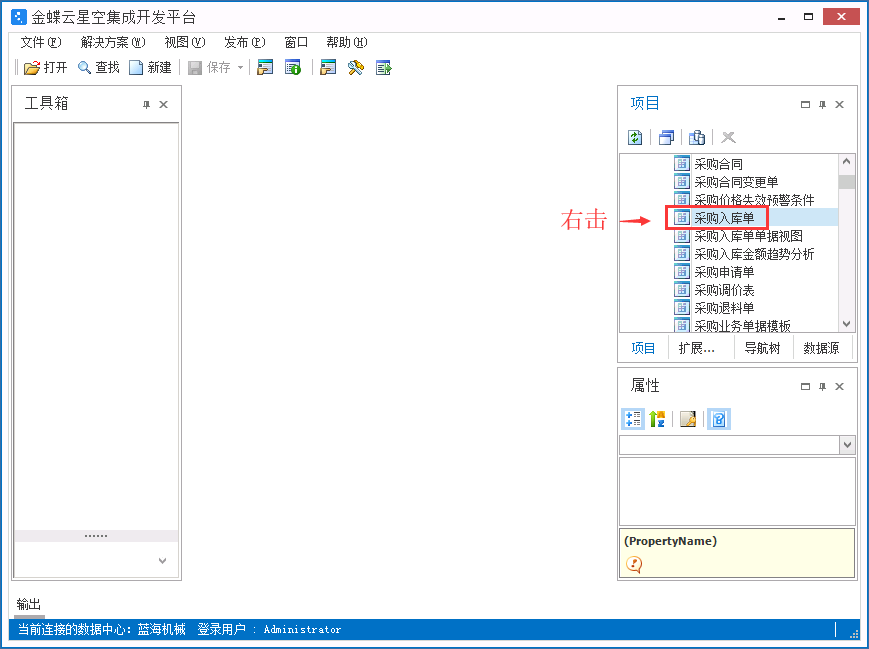Select 采购入库金额趋势分析 tree item
Image resolution: width=869 pixels, height=649 pixels.
click(x=754, y=254)
